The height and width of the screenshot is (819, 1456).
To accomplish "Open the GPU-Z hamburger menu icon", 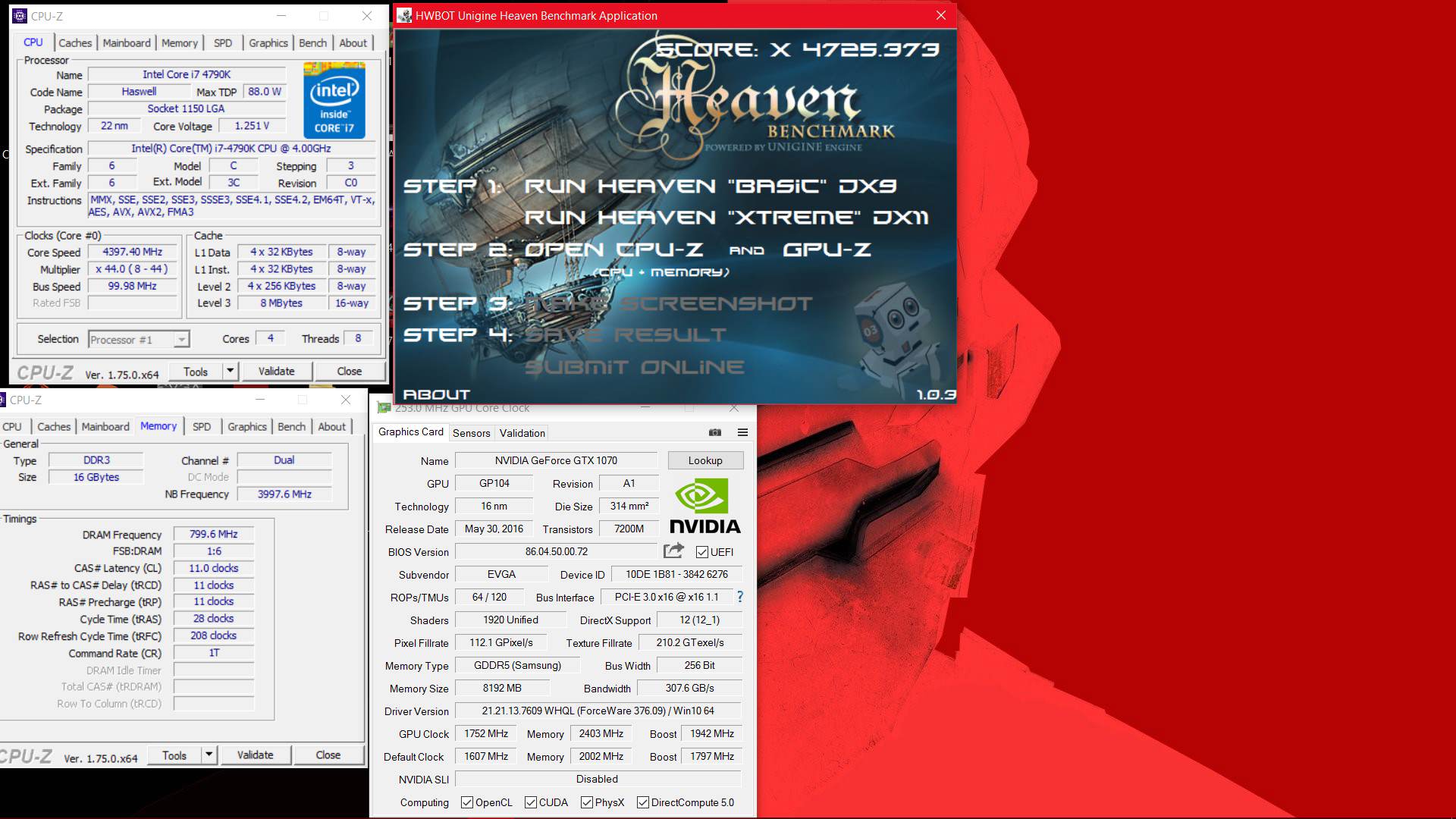I will (742, 432).
